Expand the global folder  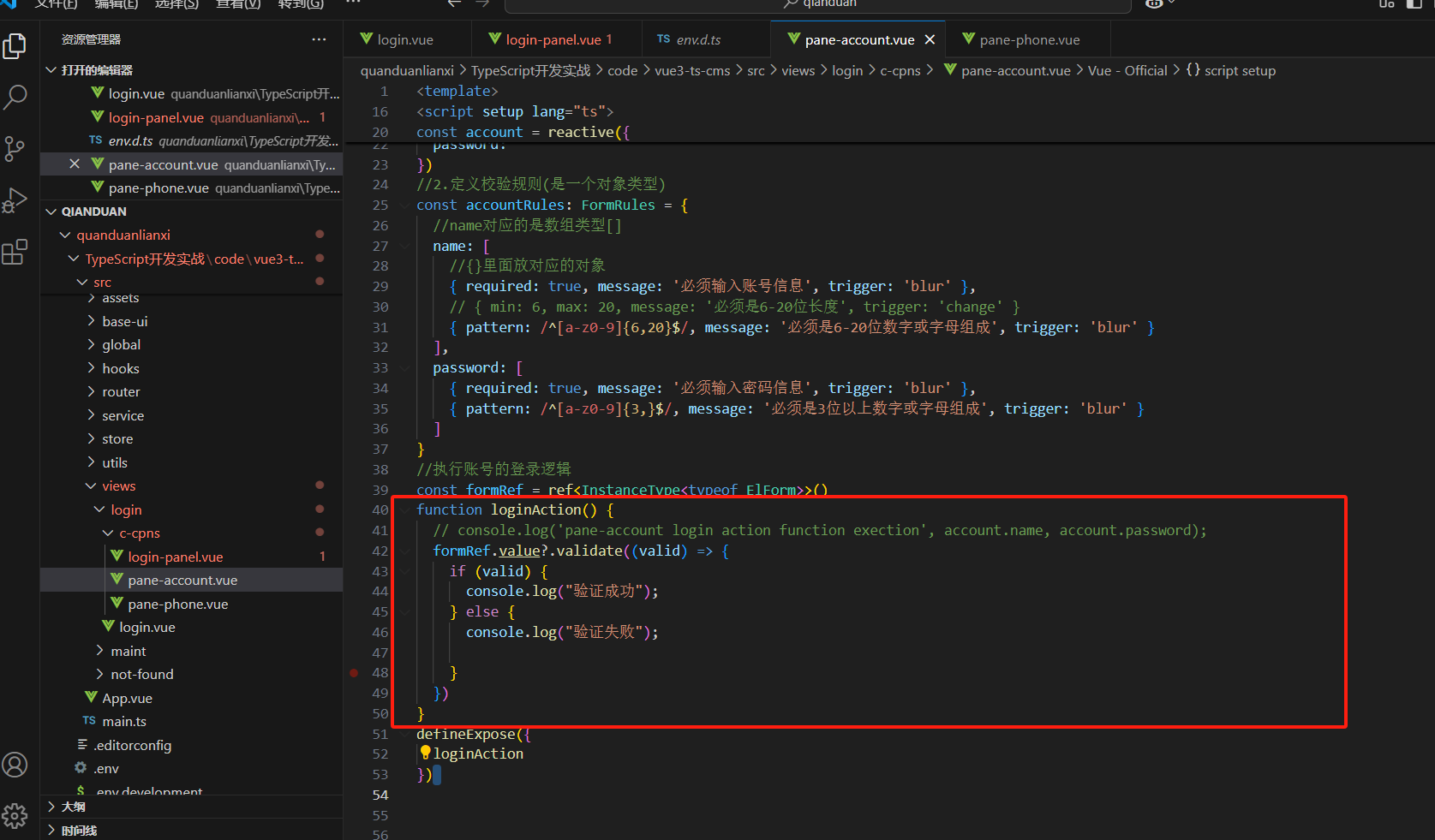[x=191, y=345]
